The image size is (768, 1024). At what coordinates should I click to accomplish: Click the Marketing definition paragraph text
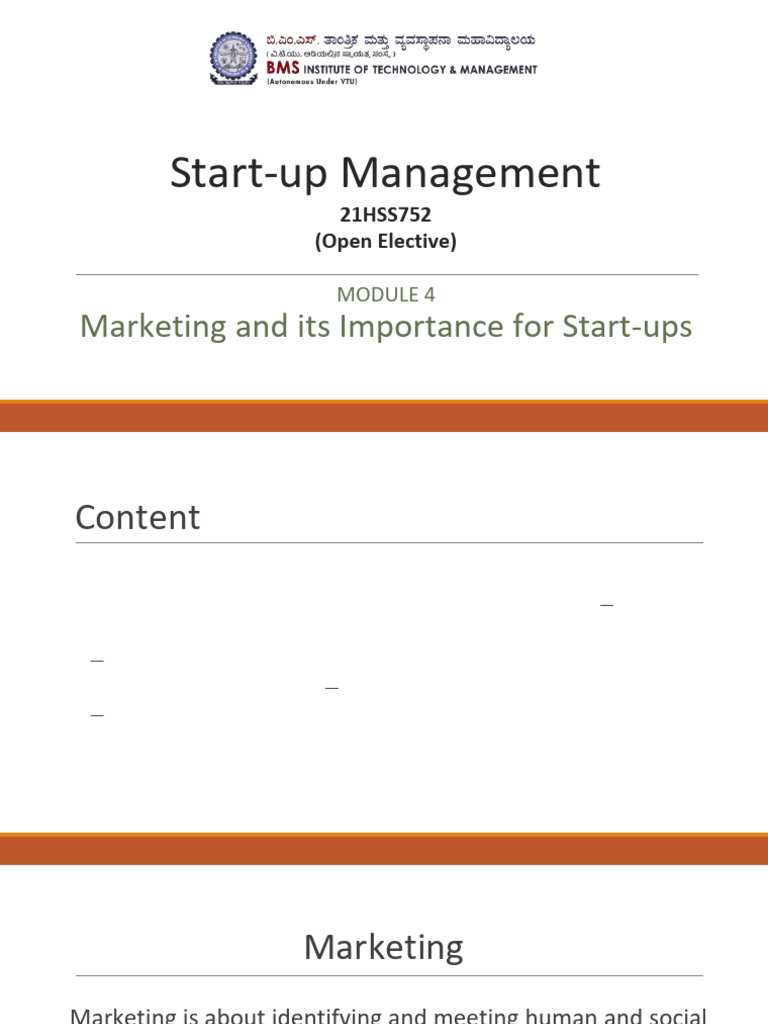[388, 1015]
